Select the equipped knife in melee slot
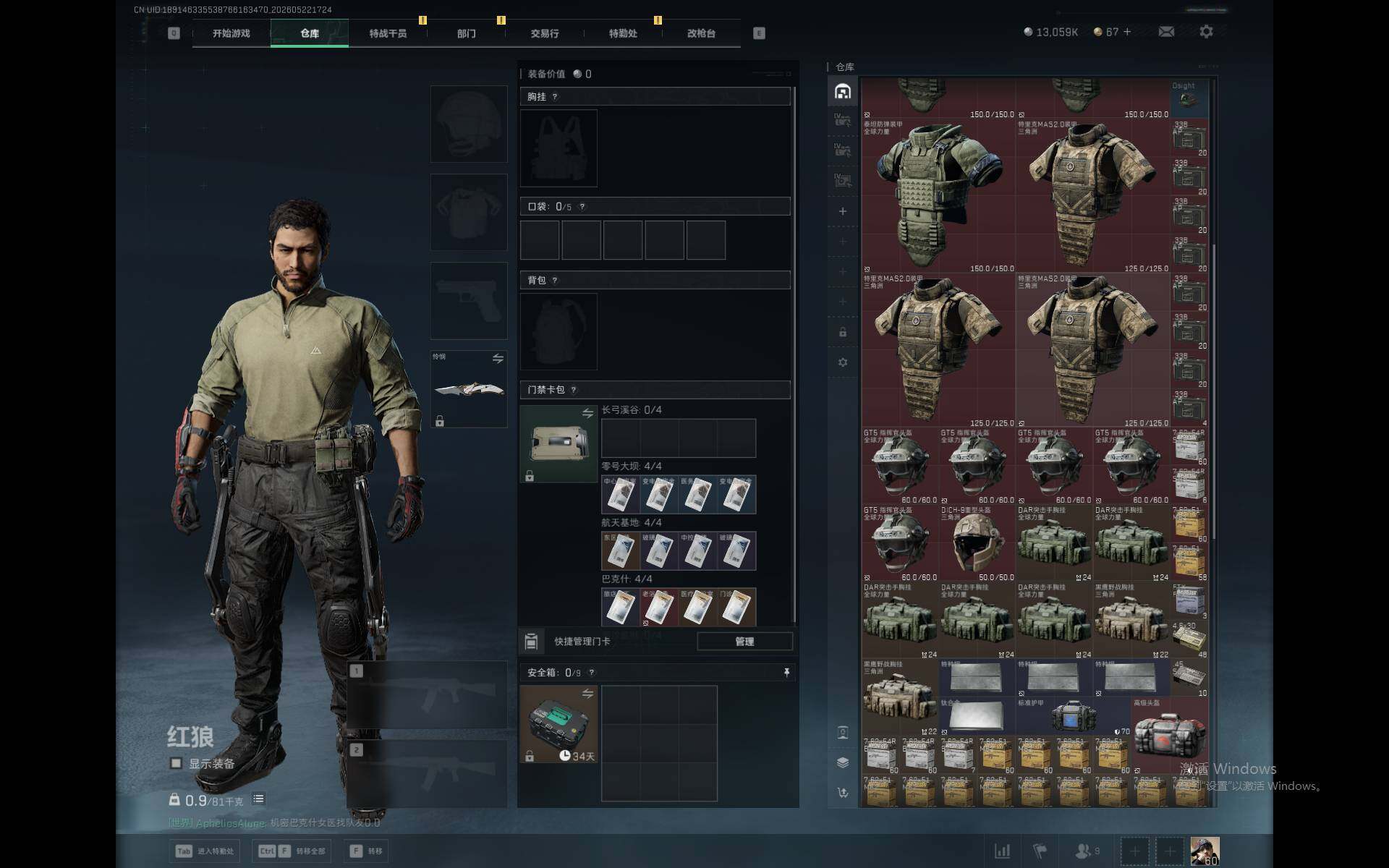Viewport: 1389px width, 868px height. (469, 389)
